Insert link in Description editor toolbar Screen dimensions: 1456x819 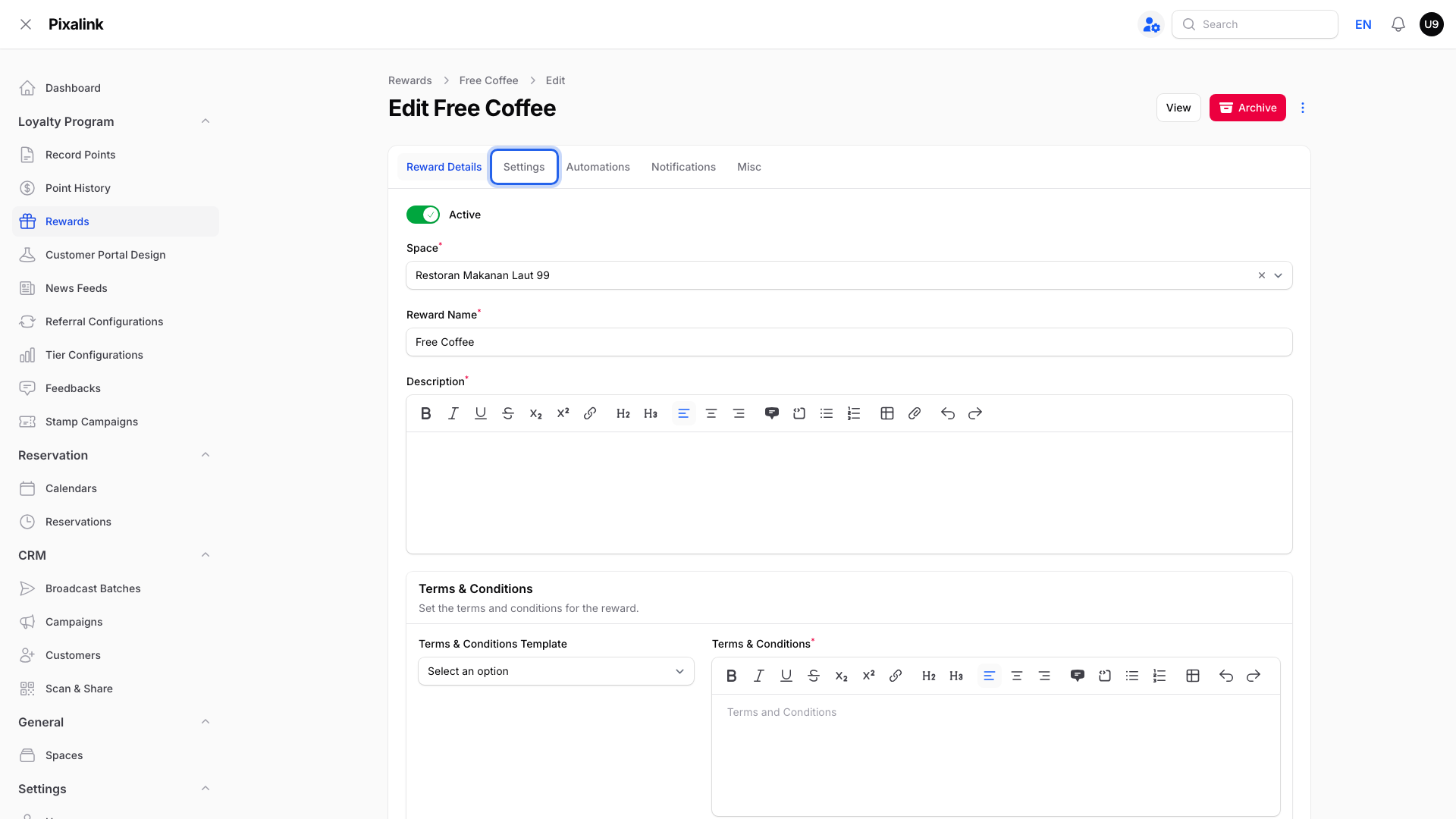tap(590, 413)
